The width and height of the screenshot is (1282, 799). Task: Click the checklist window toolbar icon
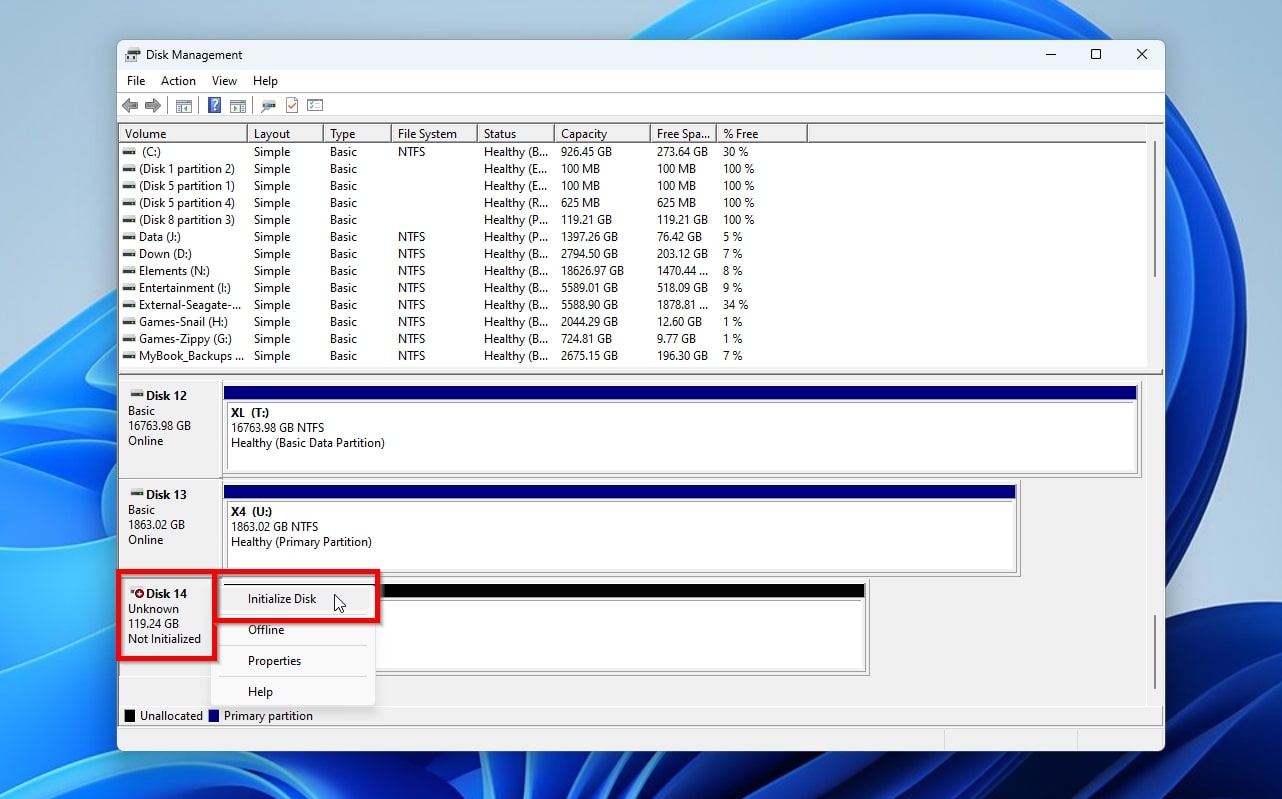point(315,106)
